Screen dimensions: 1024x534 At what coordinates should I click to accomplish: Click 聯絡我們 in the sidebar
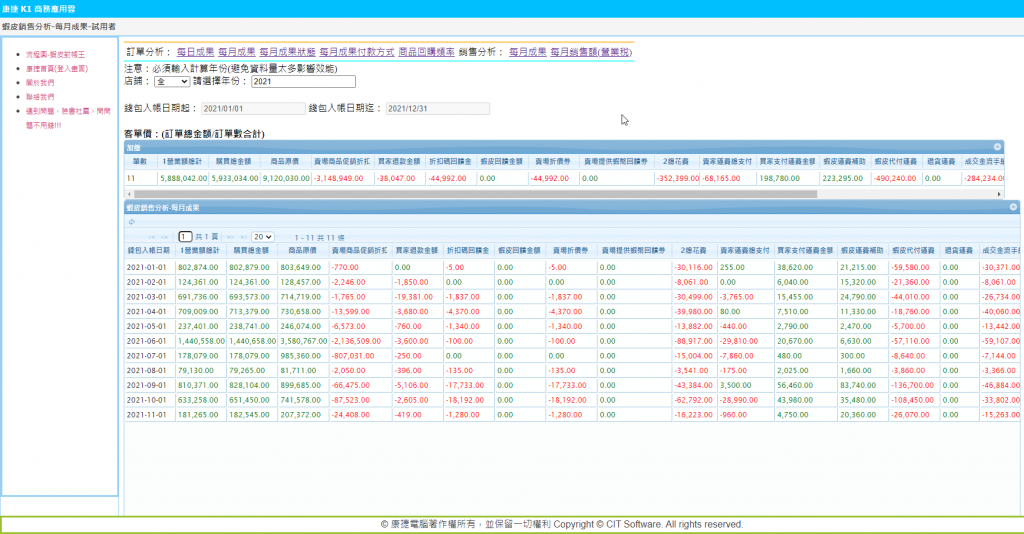tap(40, 97)
